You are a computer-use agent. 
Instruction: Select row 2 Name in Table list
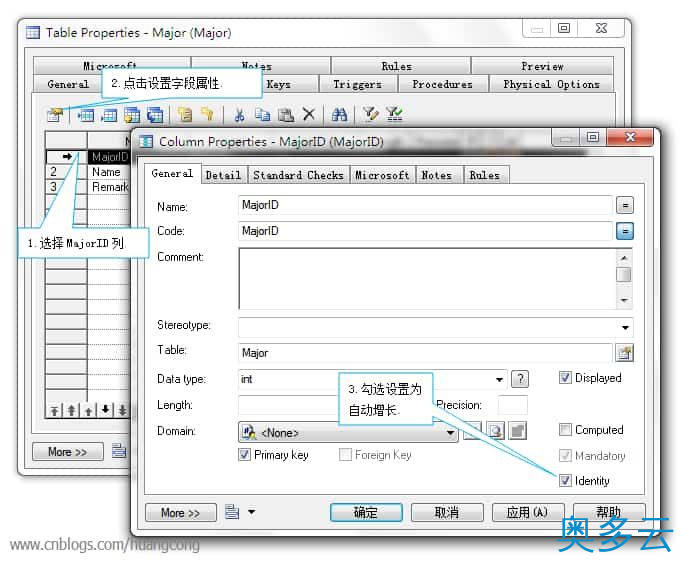click(89, 172)
